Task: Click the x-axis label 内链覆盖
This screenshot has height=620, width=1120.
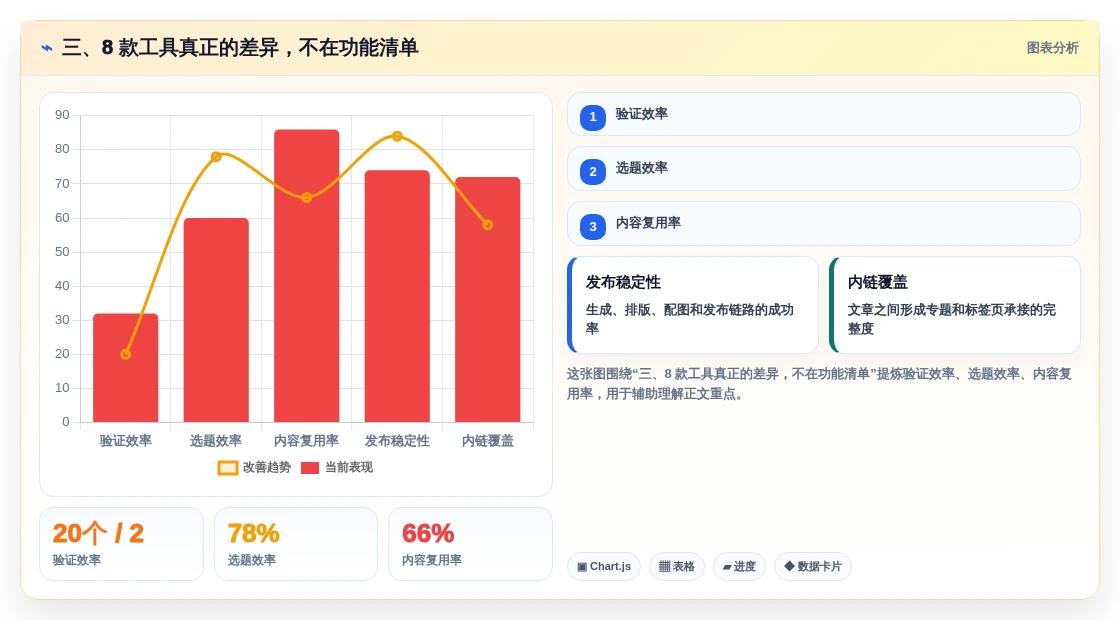Action: (x=488, y=441)
